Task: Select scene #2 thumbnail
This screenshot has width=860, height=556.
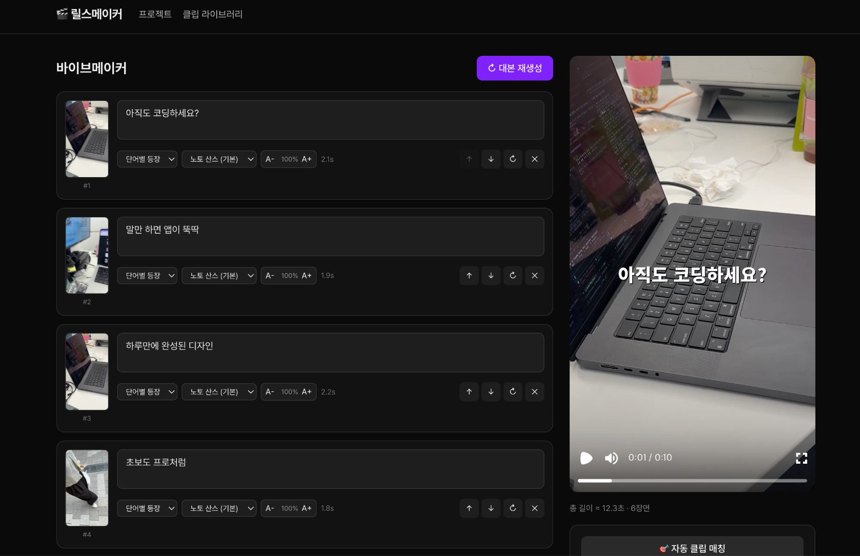Action: tap(87, 255)
